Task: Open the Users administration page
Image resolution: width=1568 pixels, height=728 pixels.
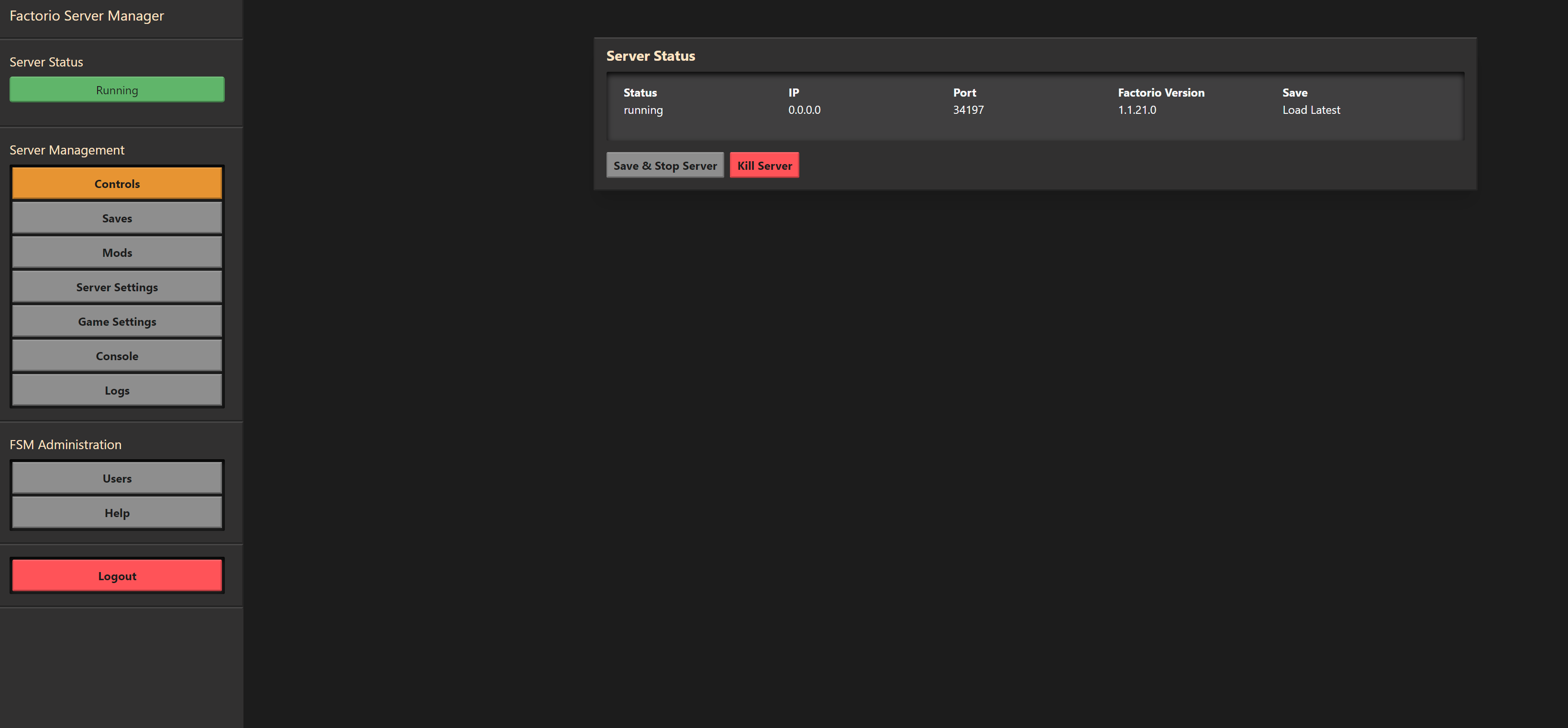Action: coord(117,478)
